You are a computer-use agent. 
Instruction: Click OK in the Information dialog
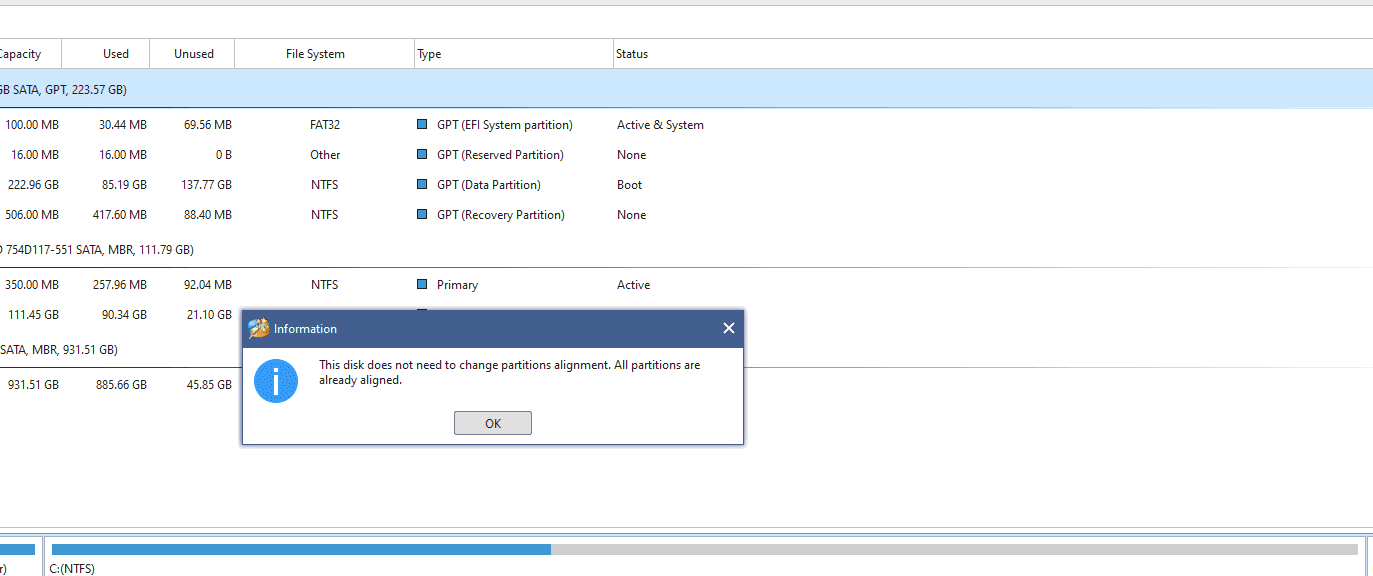pos(492,423)
